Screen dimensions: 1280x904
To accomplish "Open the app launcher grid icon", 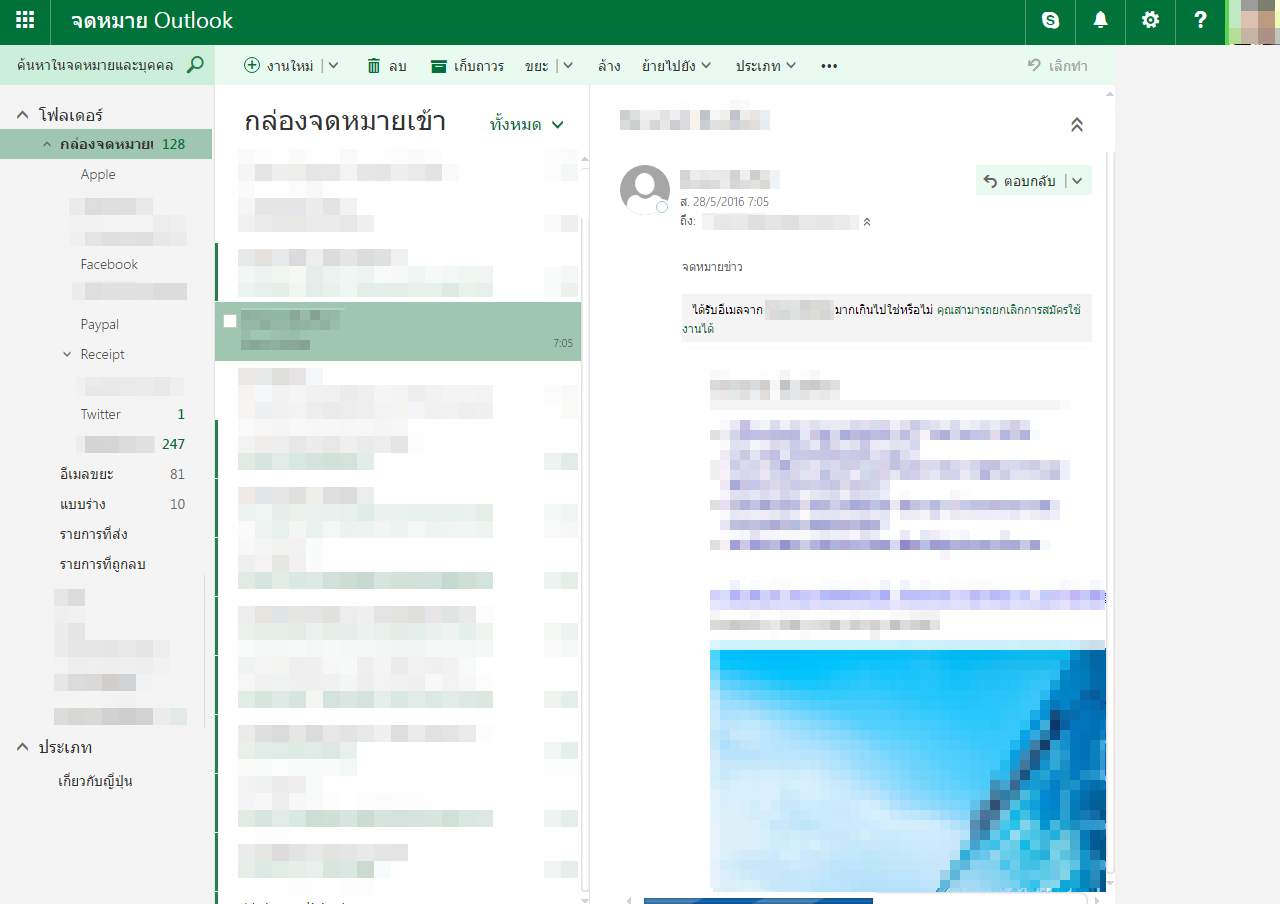I will (x=25, y=20).
